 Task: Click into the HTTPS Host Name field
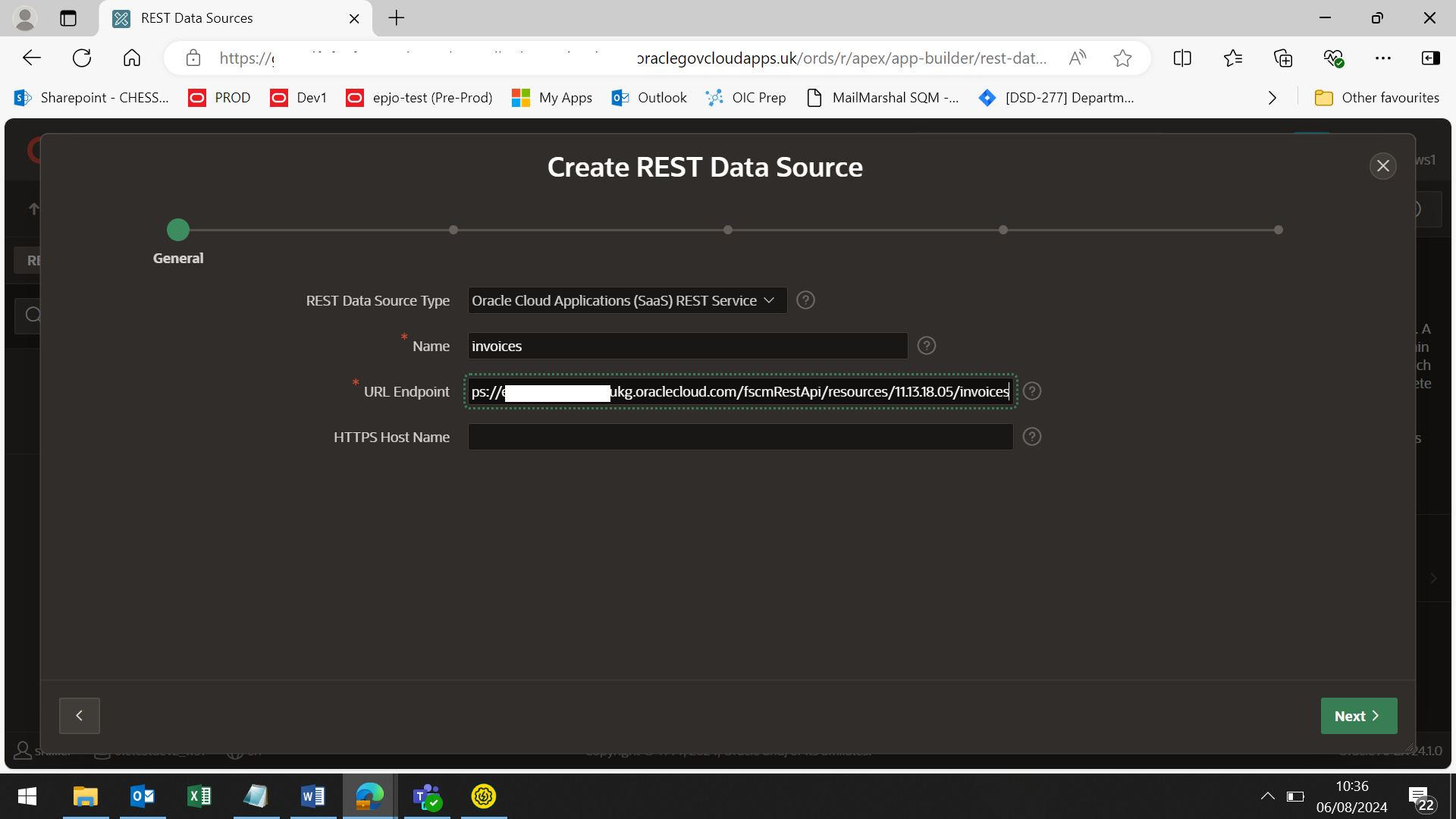click(740, 437)
